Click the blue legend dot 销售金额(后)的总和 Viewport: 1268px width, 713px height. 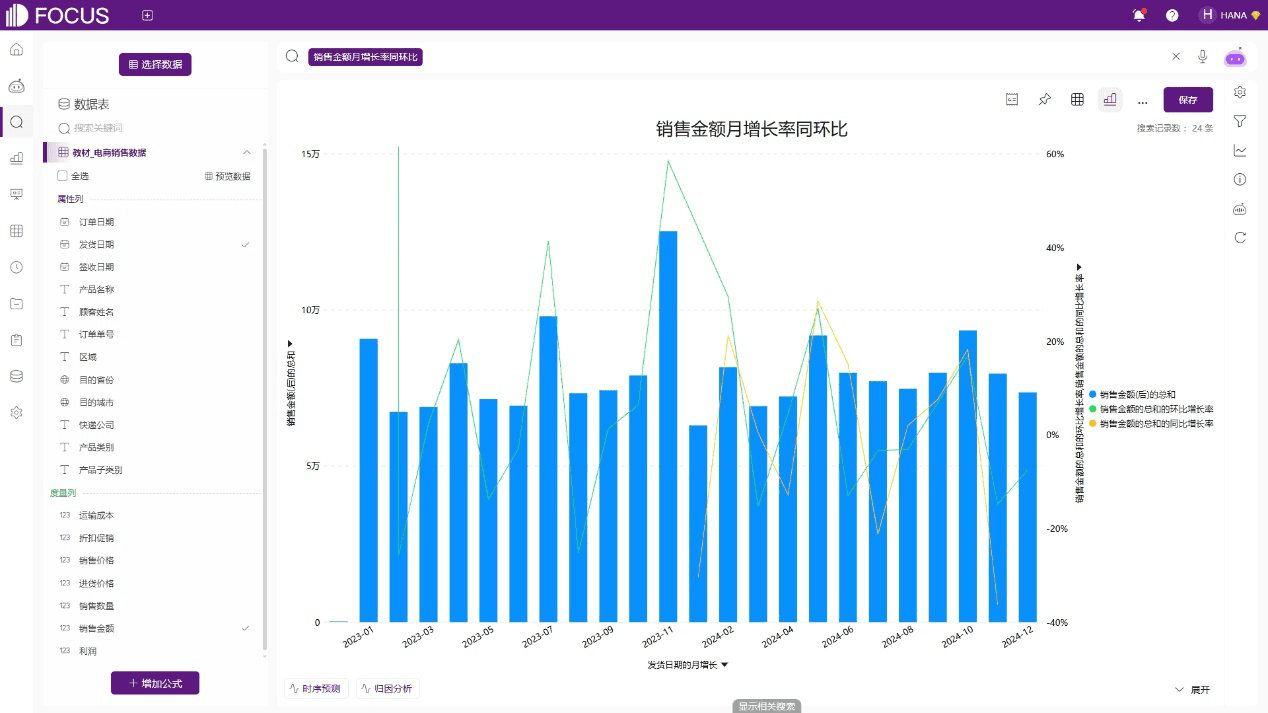click(1093, 395)
